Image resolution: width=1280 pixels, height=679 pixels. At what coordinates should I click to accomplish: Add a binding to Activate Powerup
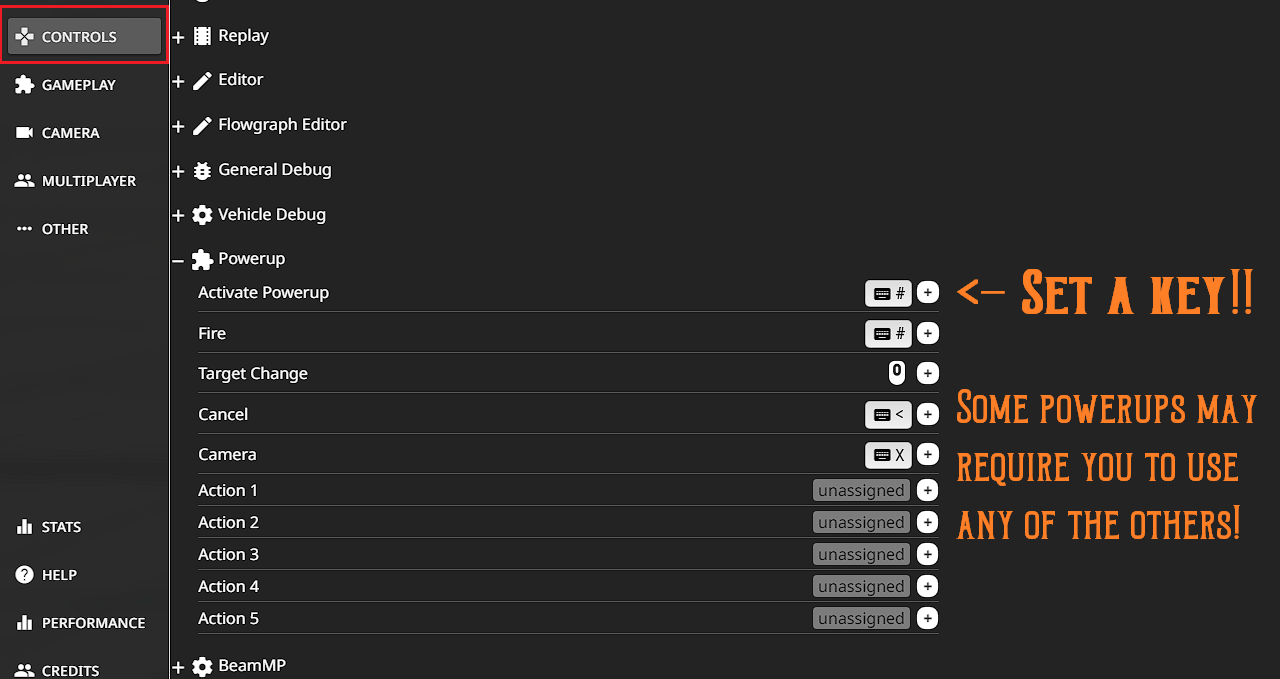point(928,293)
